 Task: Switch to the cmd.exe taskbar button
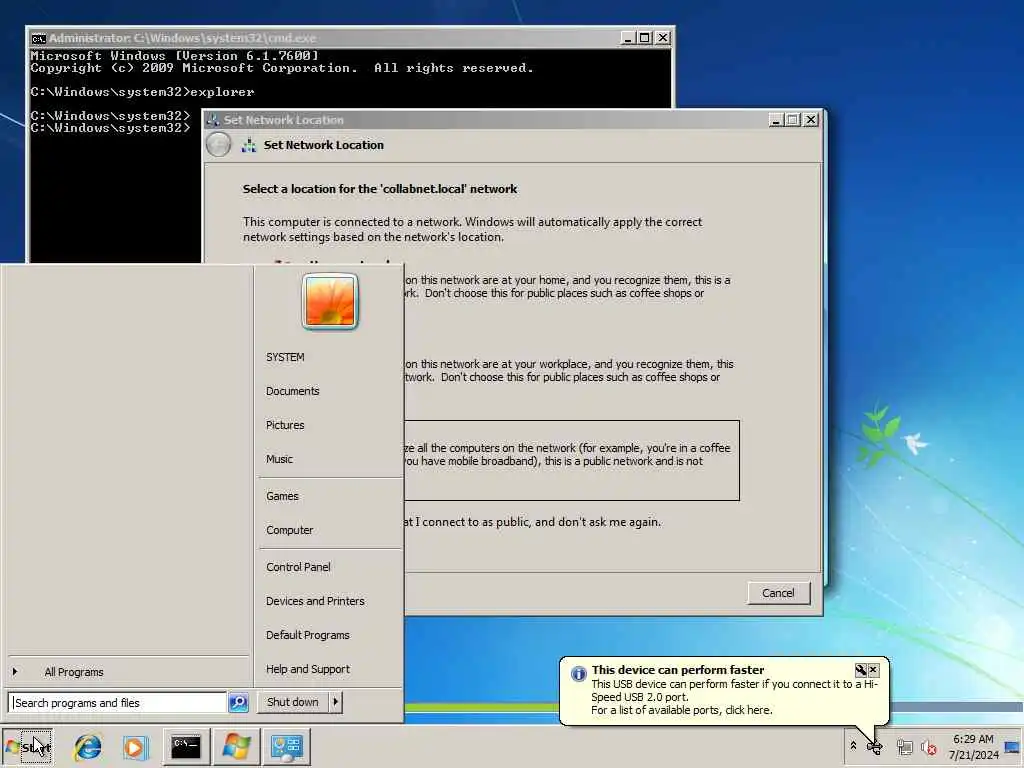186,746
